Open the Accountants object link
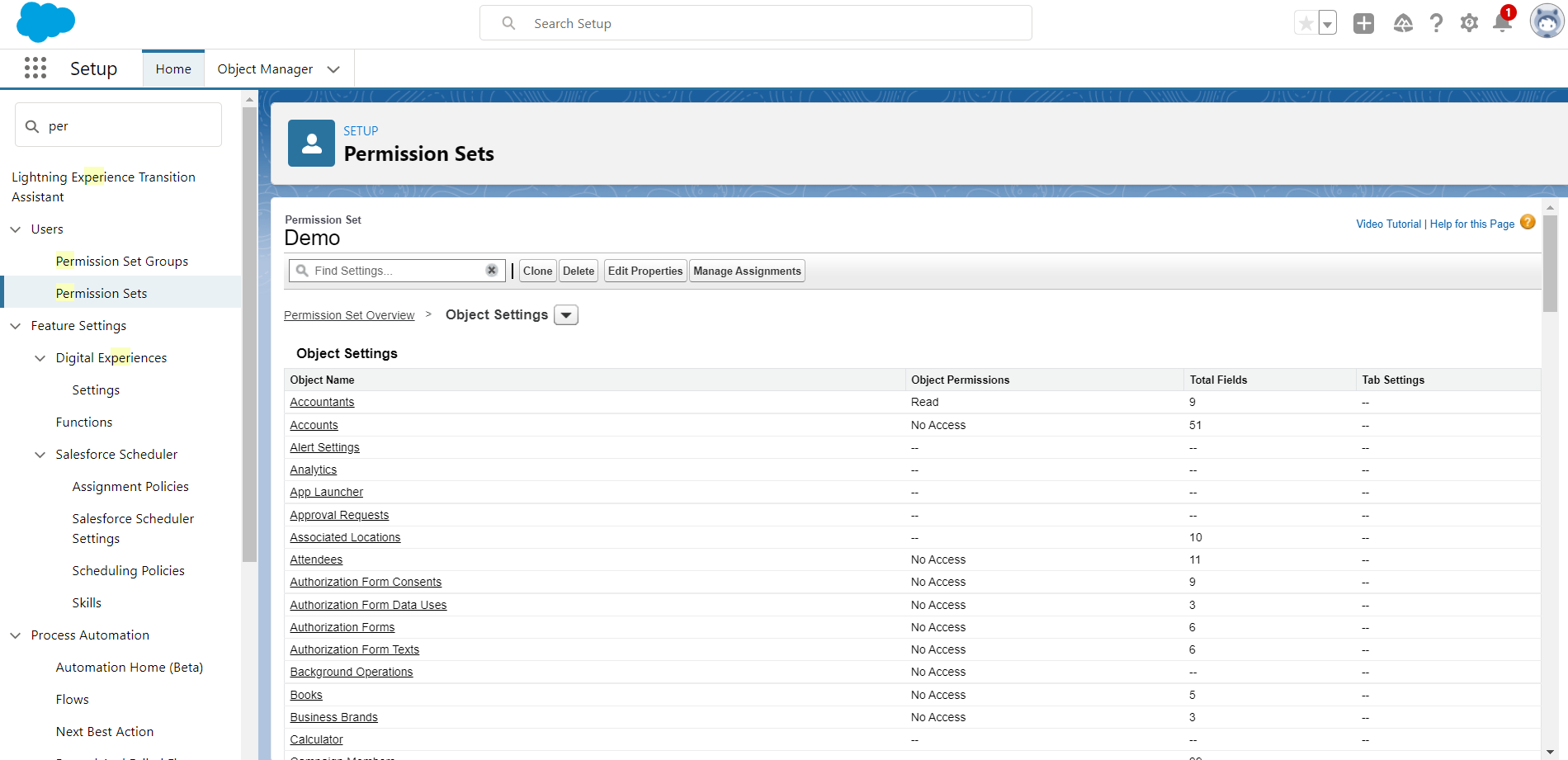 [322, 403]
